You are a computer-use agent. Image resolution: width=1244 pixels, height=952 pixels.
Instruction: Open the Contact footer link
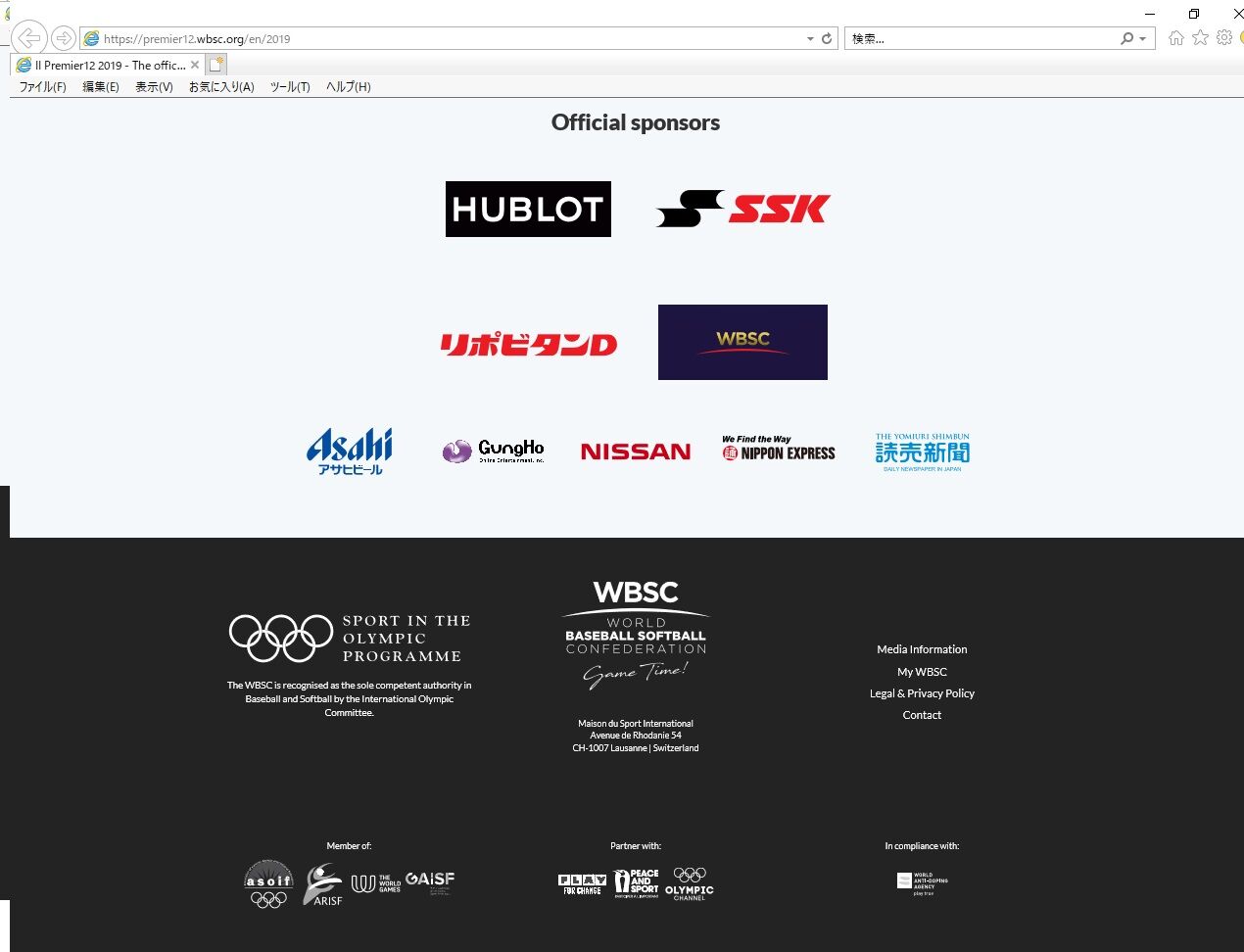point(922,715)
